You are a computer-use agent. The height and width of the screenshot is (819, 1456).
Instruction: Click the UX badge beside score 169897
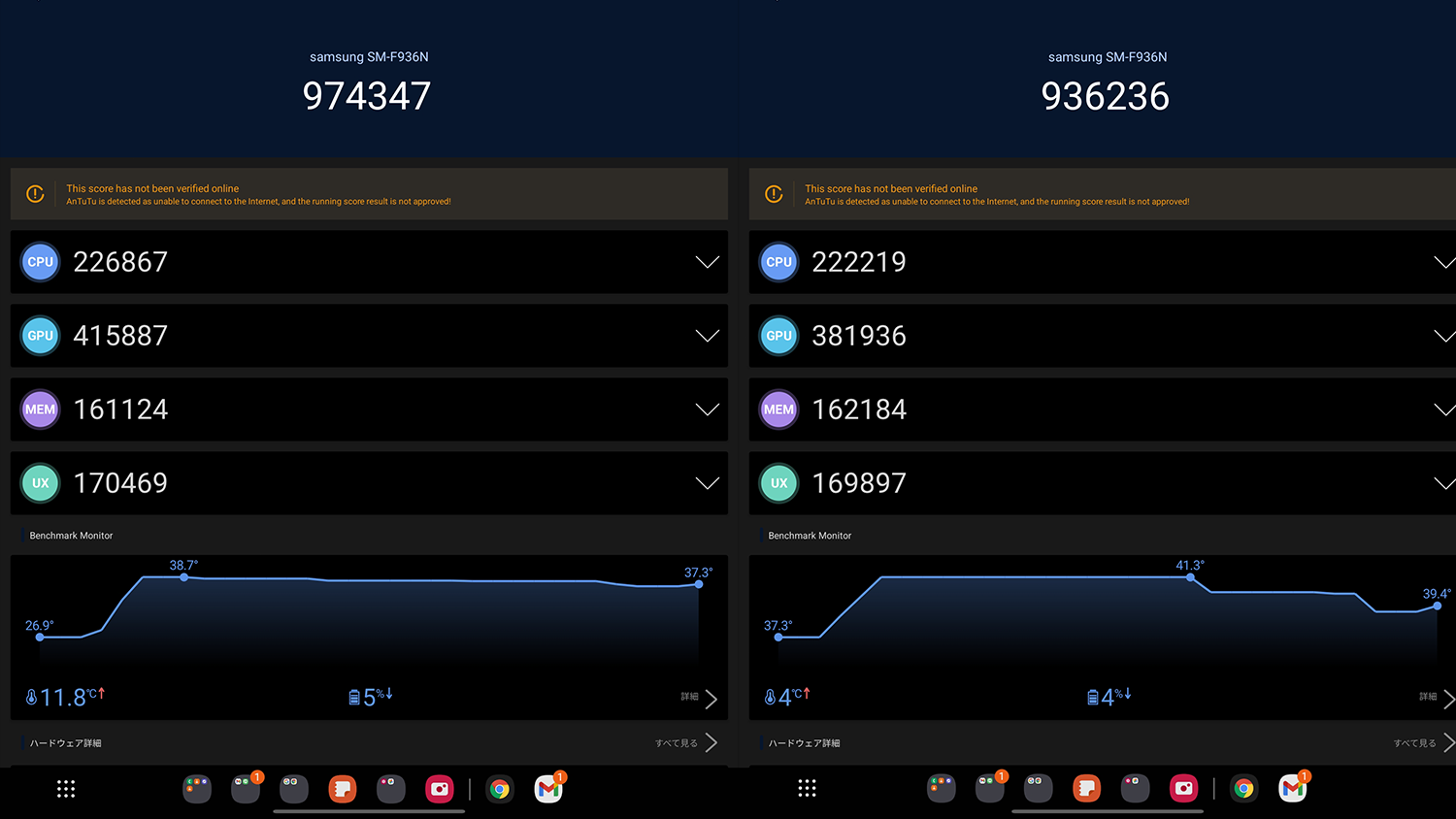[778, 483]
